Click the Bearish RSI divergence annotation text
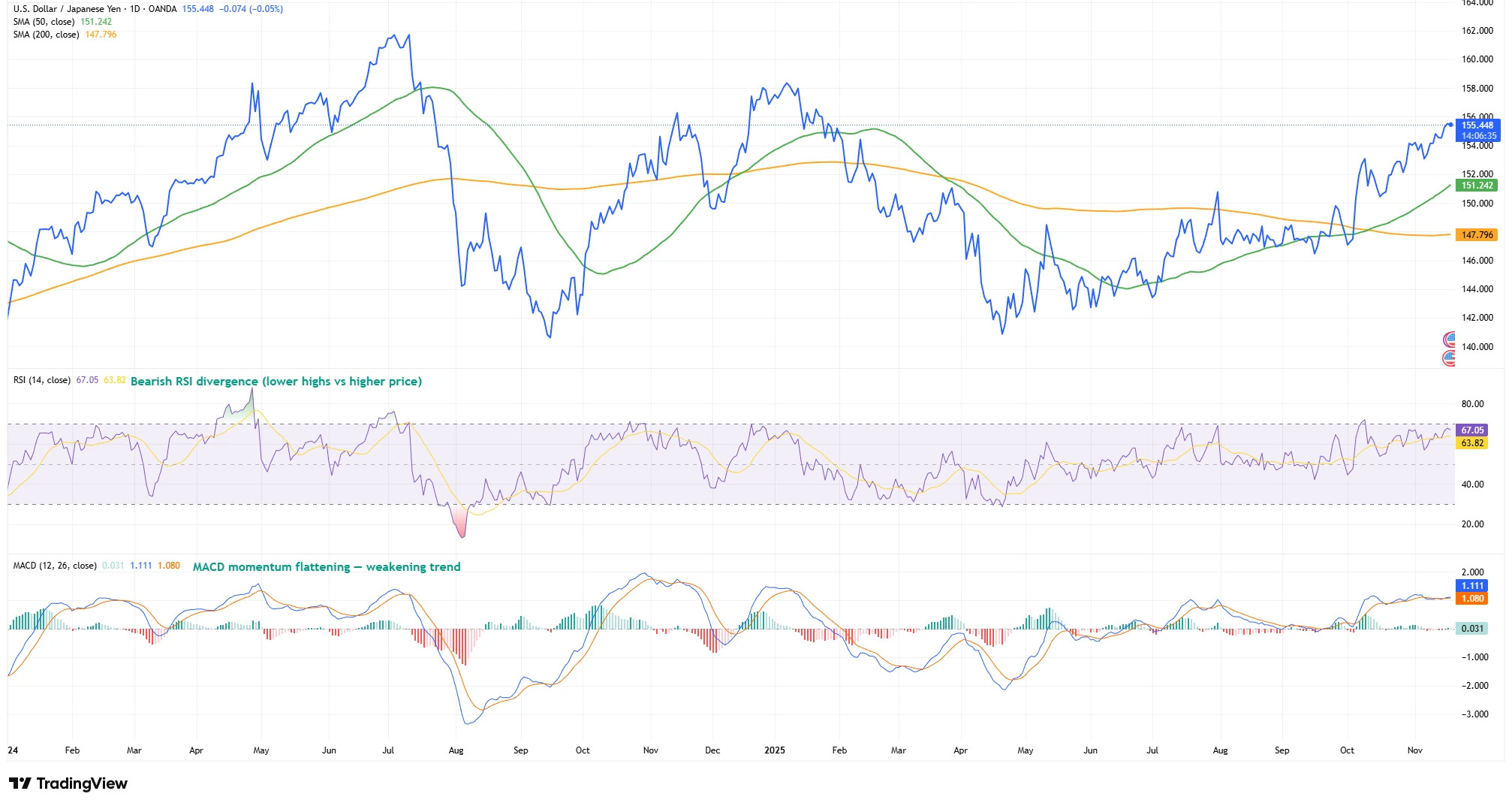The width and height of the screenshot is (1512, 806). click(x=276, y=382)
